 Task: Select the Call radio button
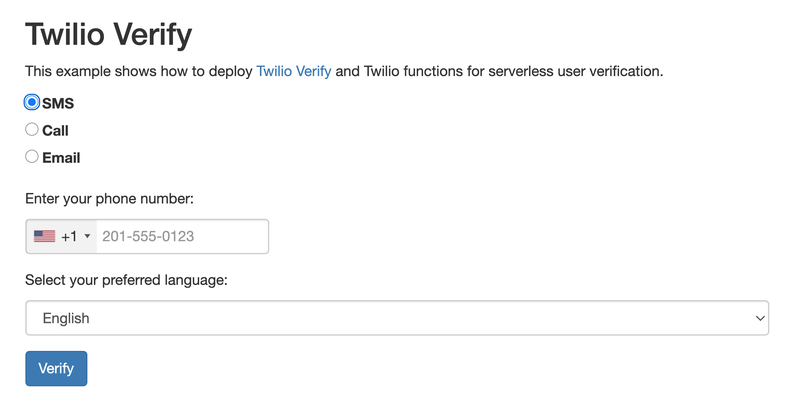pos(32,130)
